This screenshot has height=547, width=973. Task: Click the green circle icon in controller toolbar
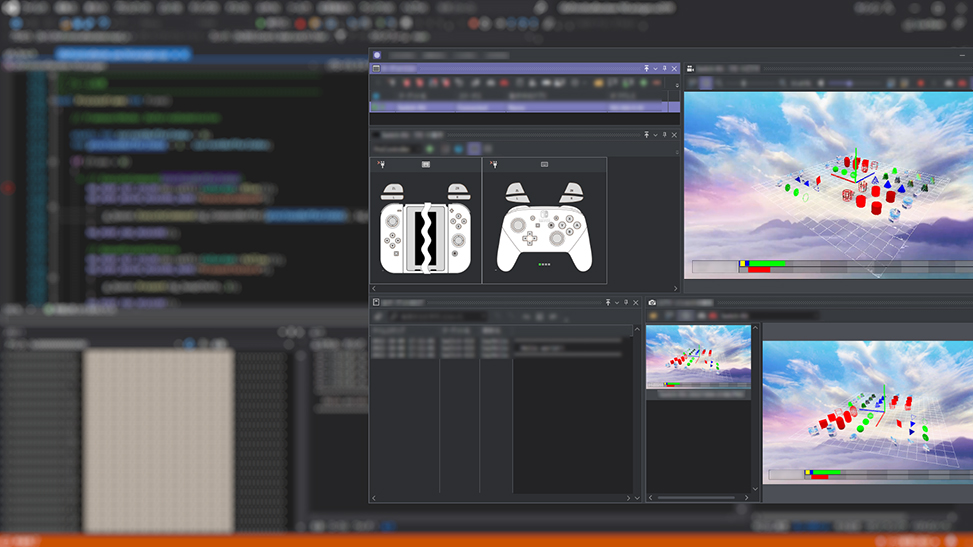430,149
